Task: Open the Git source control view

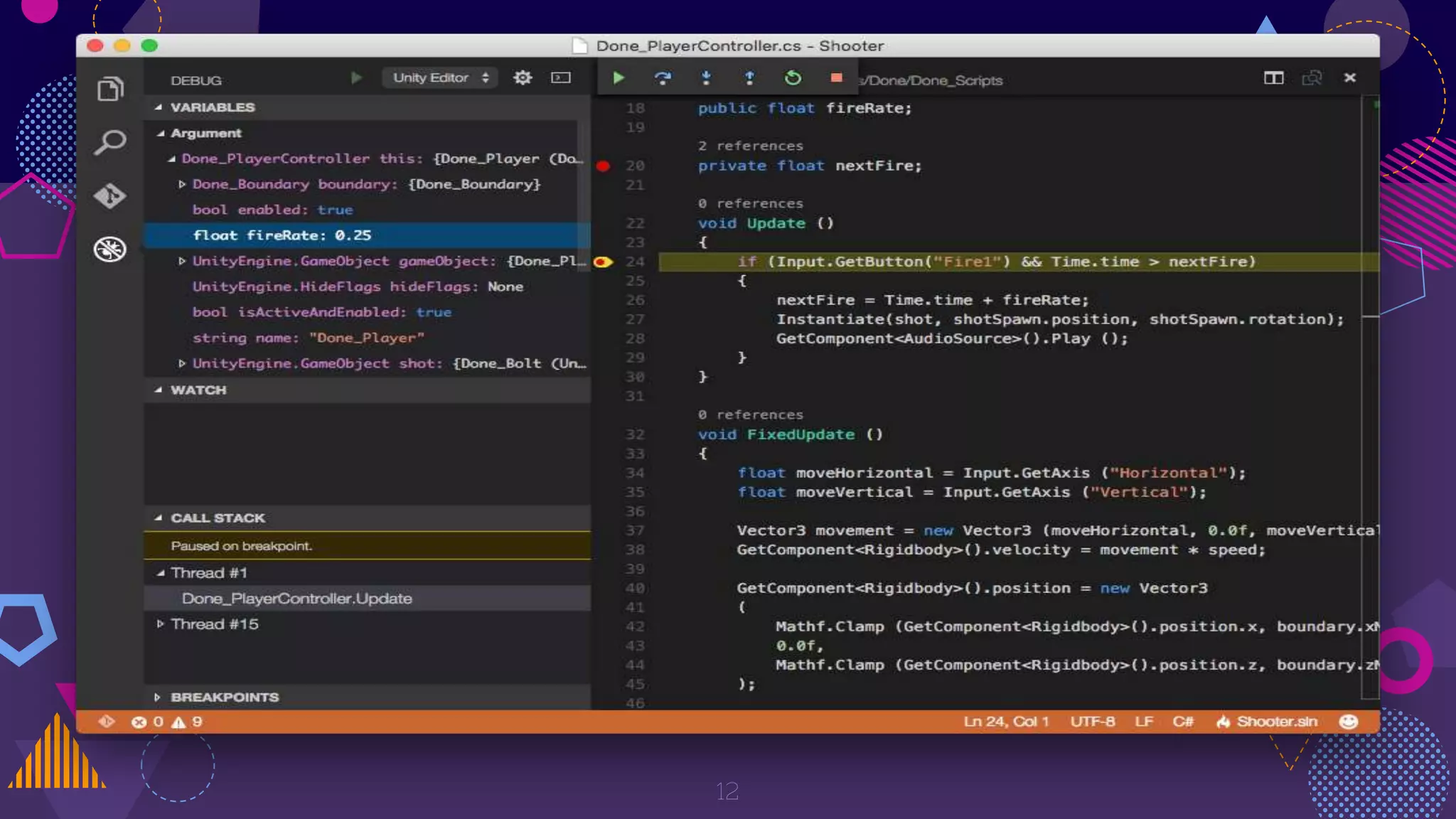Action: (110, 196)
